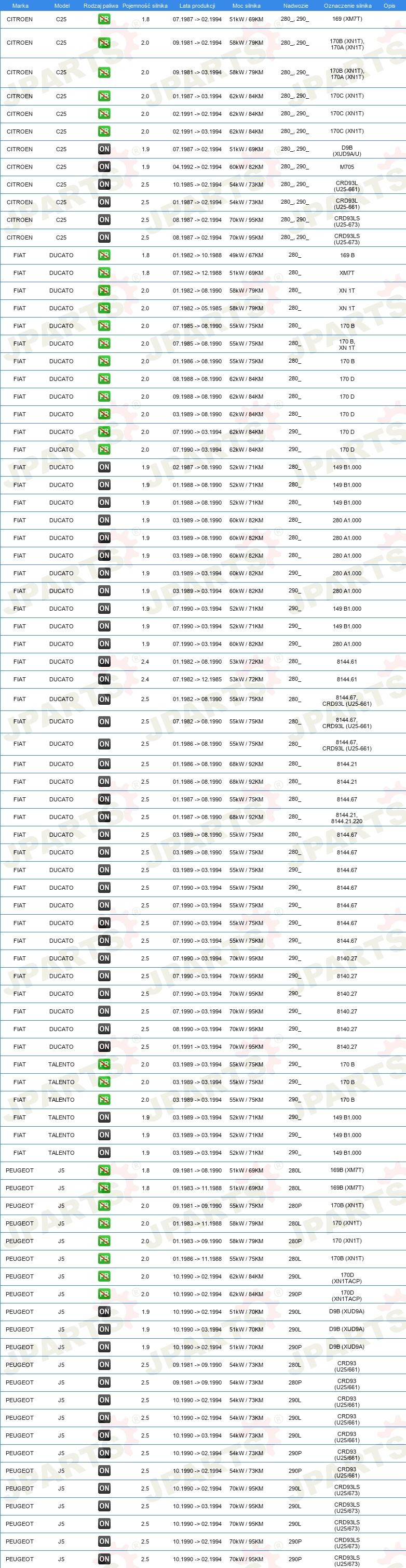
Task: Select the ON diesel icon for engine D9B (XUD9A/U)
Action: pyautogui.click(x=104, y=149)
